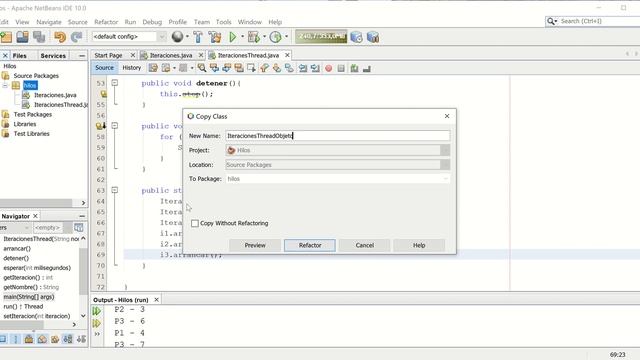Click the Uncomment icon at editor toolbar end
The height and width of the screenshot is (360, 640).
tap(367, 68)
